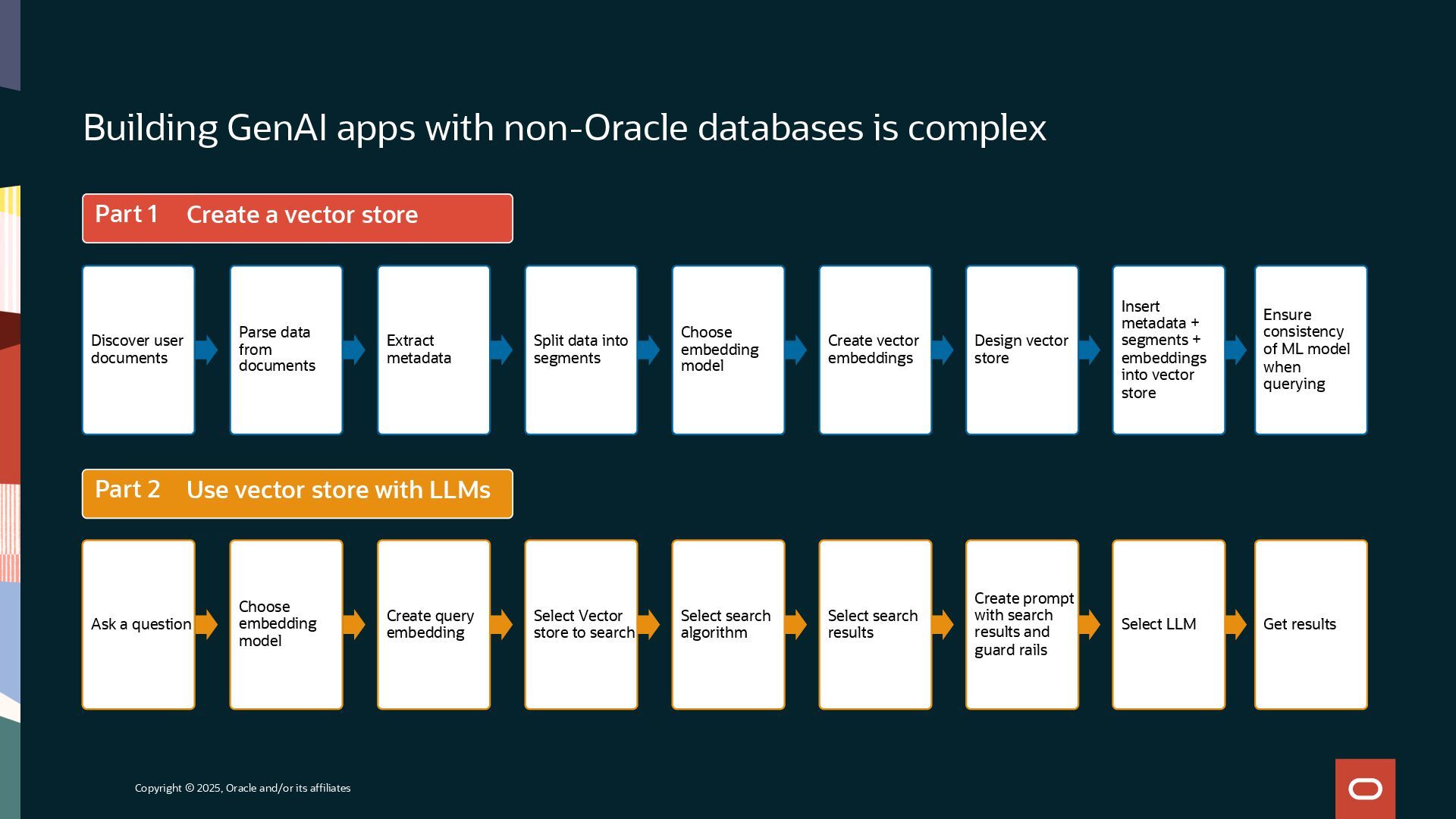The image size is (1456, 819).
Task: Click blue arrow after Design vector store
Action: [x=1089, y=350]
